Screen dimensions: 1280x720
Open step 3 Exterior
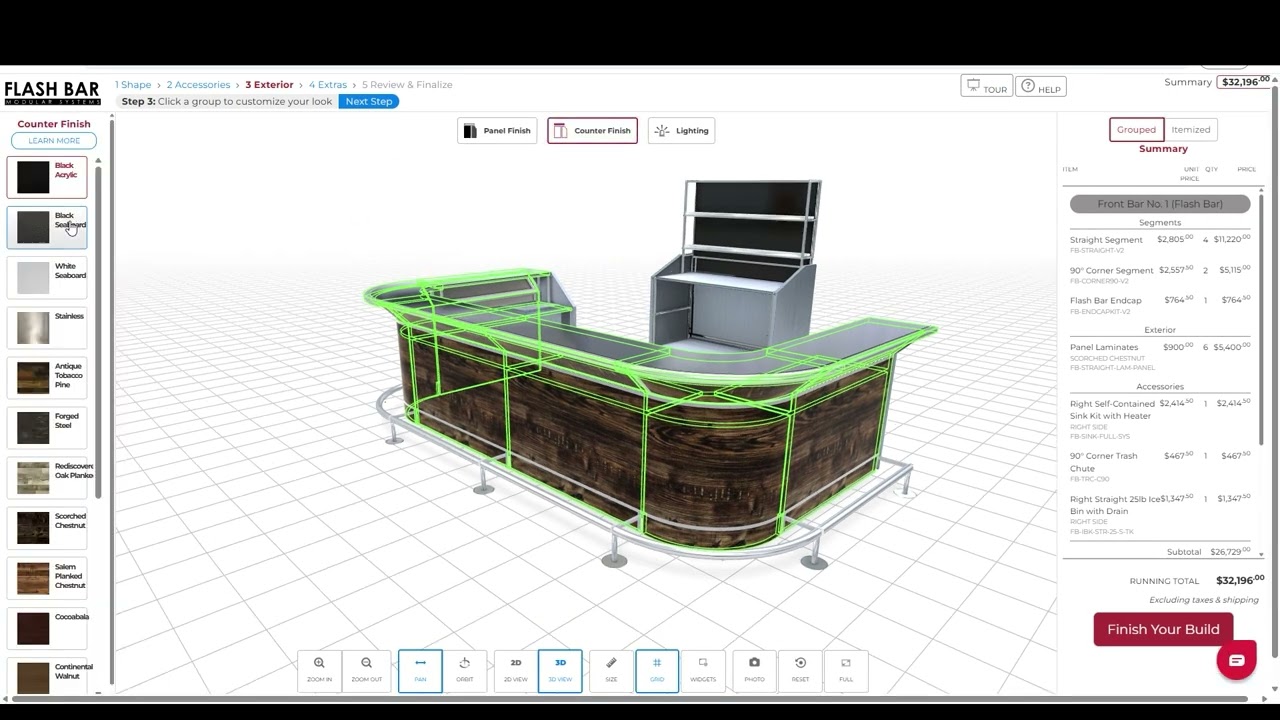pos(269,85)
